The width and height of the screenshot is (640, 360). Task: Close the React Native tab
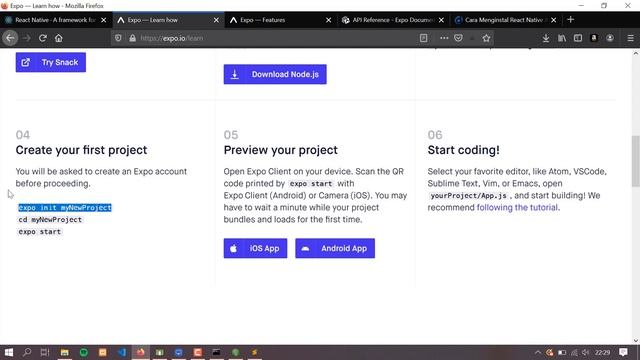click(x=104, y=20)
